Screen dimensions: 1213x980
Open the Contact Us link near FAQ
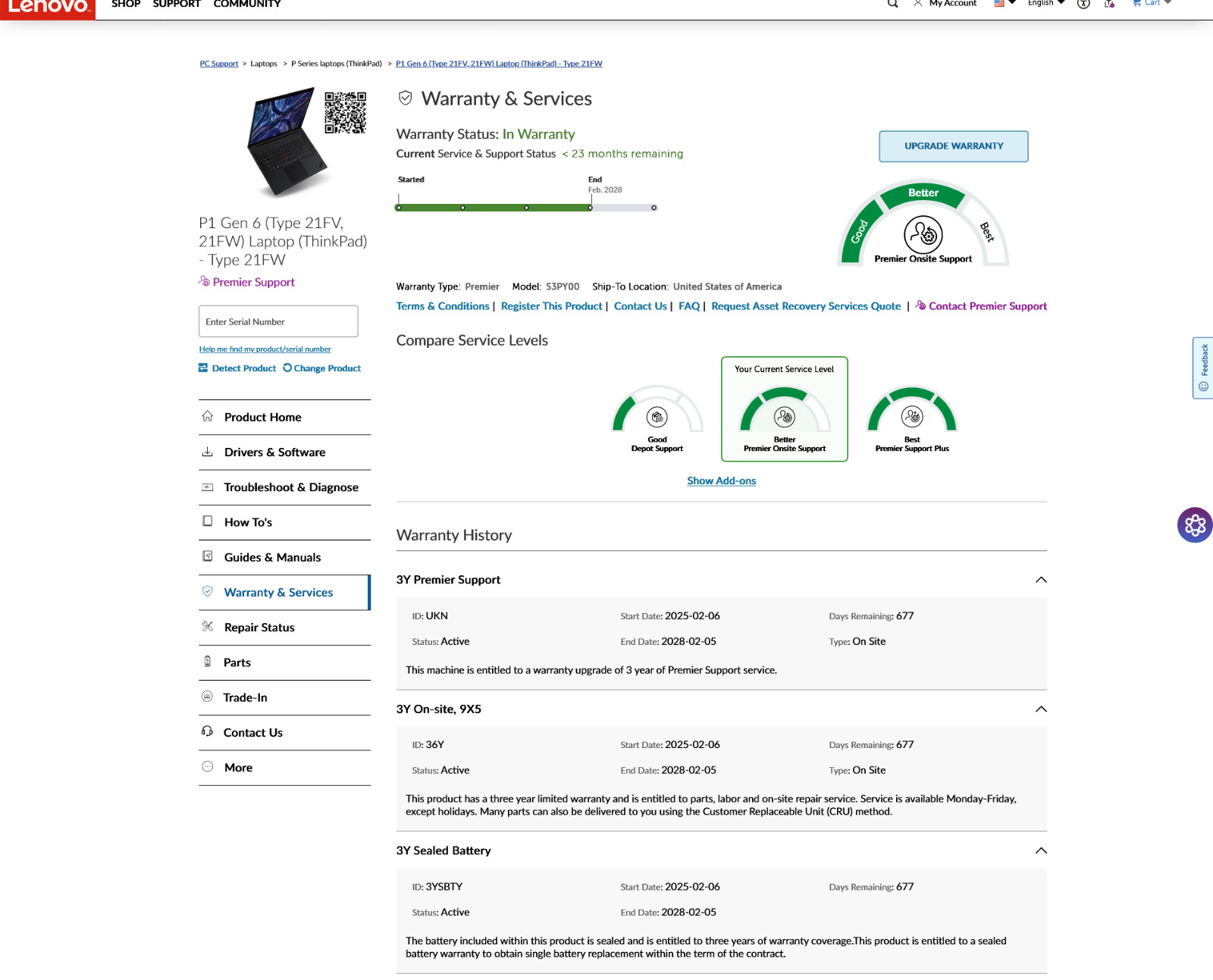641,306
